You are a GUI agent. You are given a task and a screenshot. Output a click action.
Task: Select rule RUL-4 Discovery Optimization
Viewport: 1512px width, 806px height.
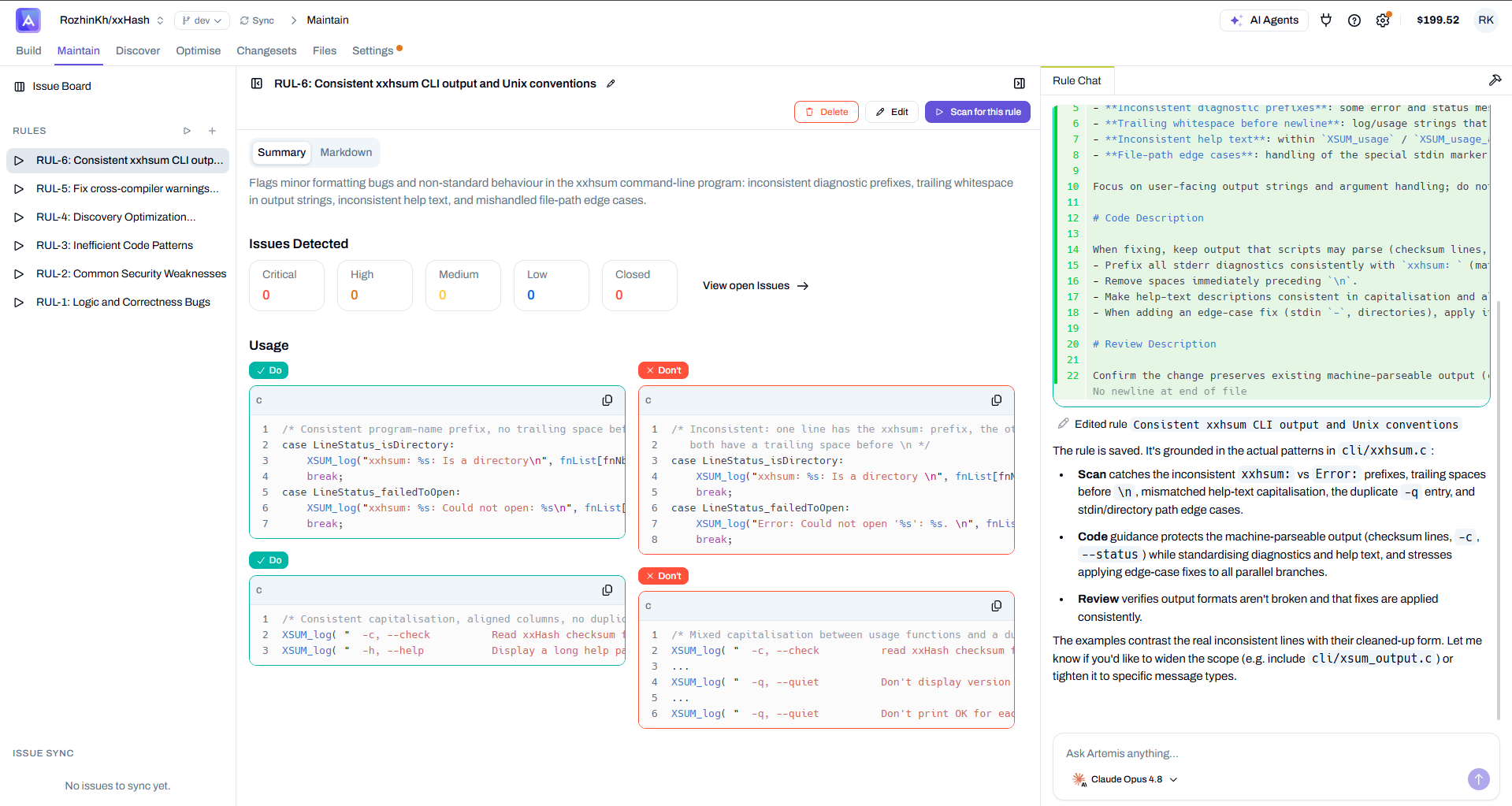coord(118,217)
